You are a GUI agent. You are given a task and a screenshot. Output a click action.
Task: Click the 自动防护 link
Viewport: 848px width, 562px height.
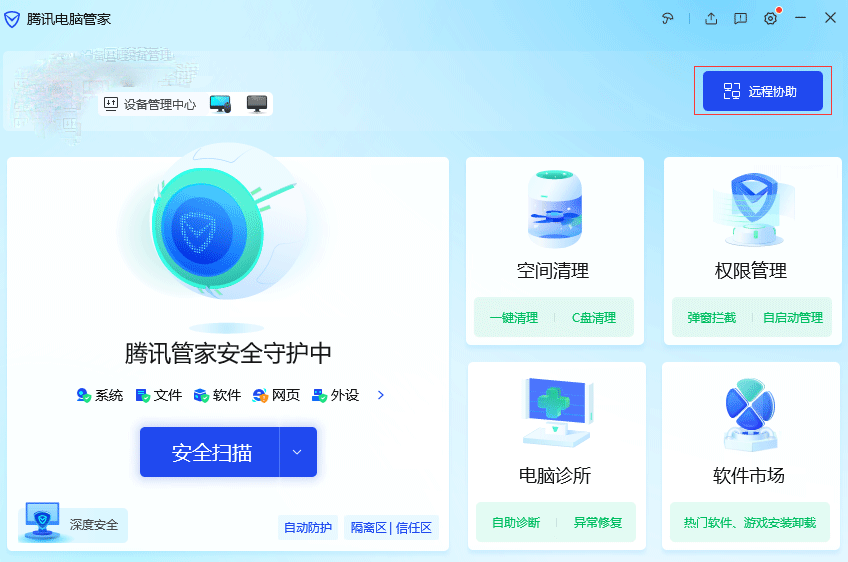click(x=308, y=527)
